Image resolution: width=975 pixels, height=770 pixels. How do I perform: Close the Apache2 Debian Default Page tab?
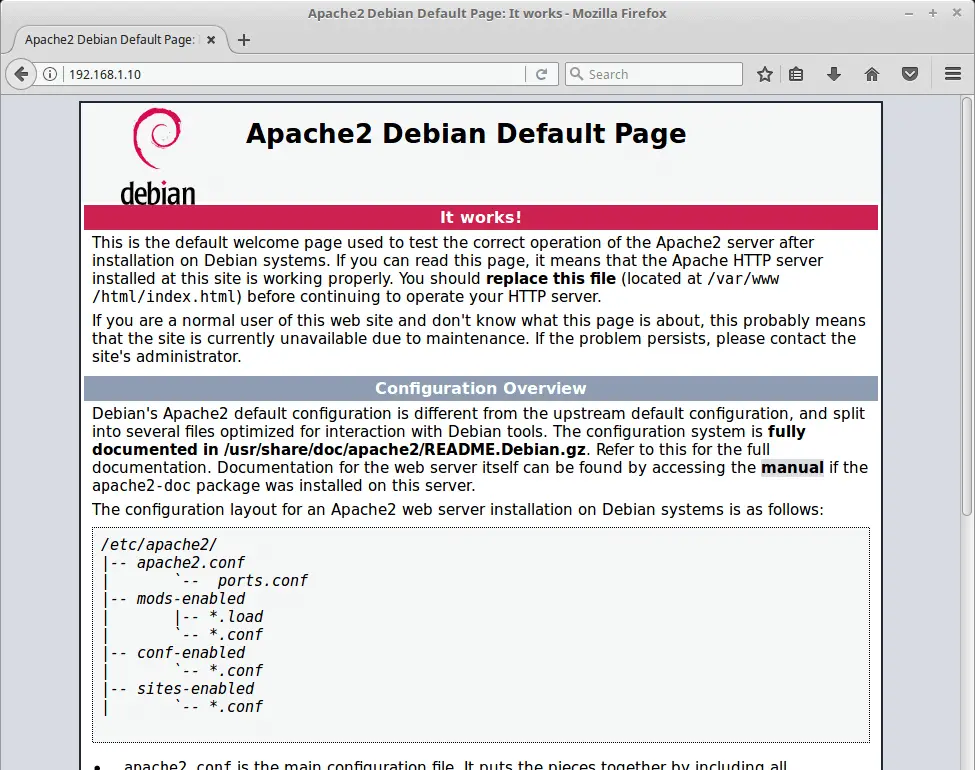tap(211, 40)
